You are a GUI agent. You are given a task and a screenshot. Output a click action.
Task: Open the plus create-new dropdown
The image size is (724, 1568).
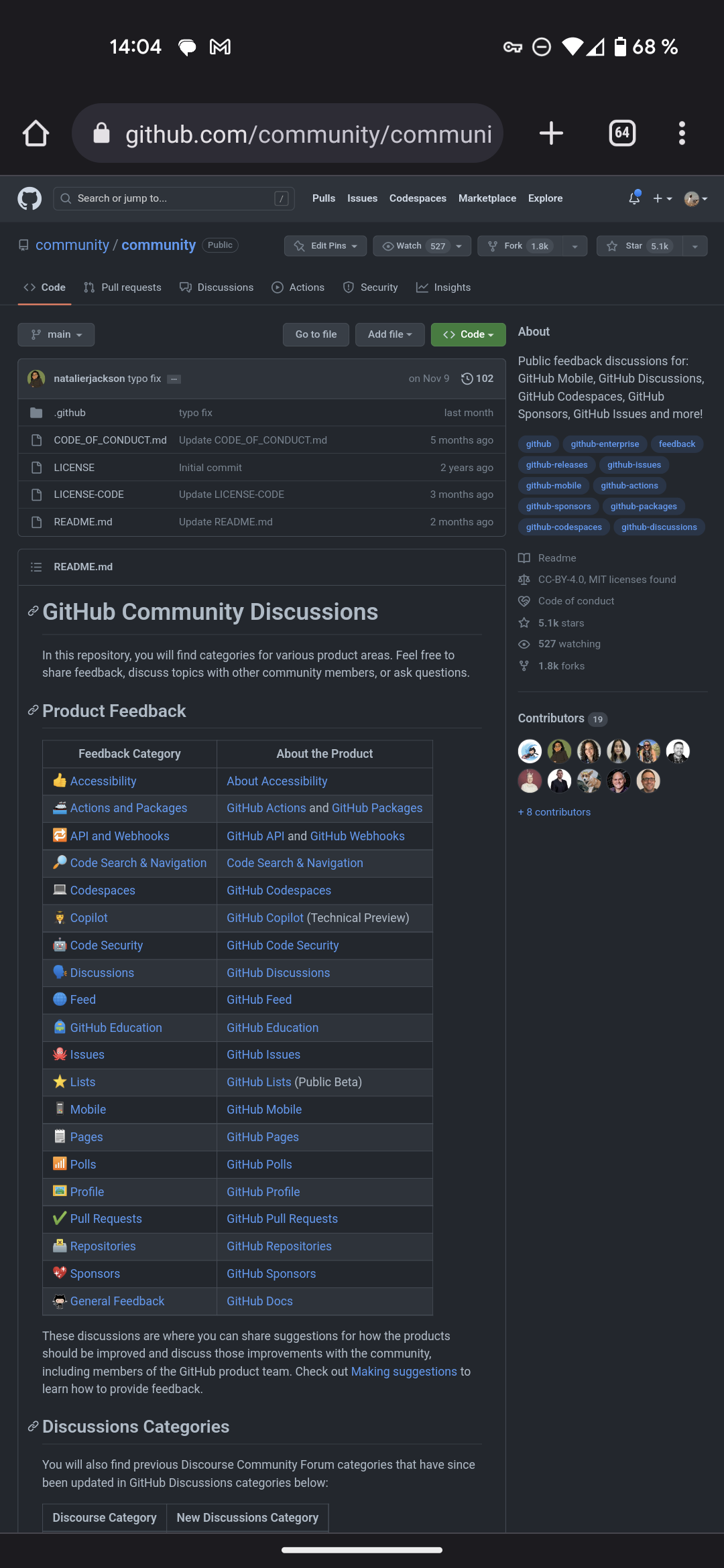point(662,198)
